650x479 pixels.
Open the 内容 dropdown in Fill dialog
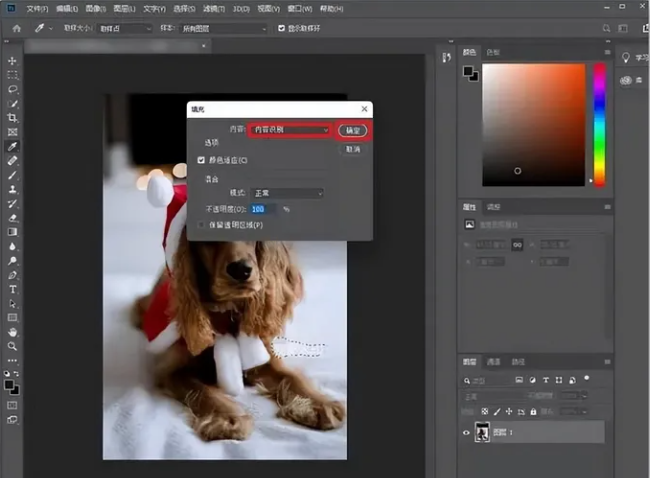click(289, 130)
